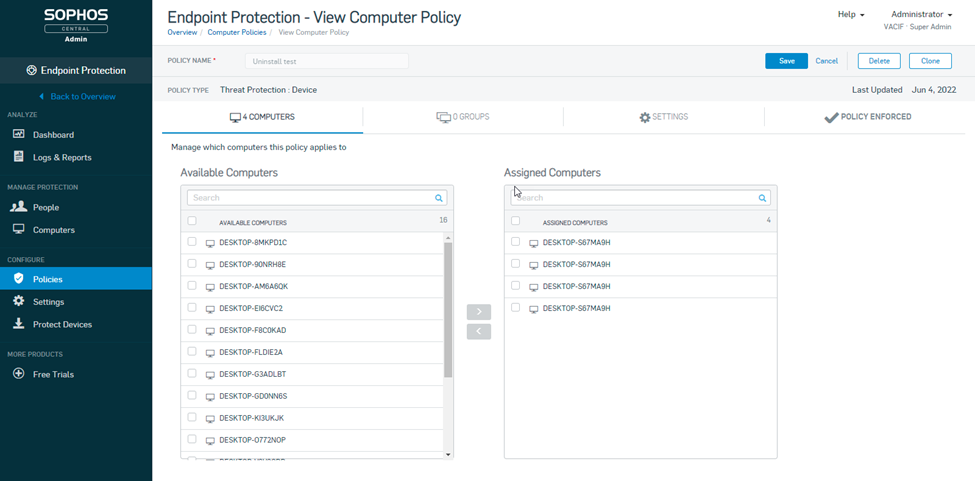Screen dimensions: 975x481
Task: Switch to the 4 Computers tab
Action: [x=262, y=117]
